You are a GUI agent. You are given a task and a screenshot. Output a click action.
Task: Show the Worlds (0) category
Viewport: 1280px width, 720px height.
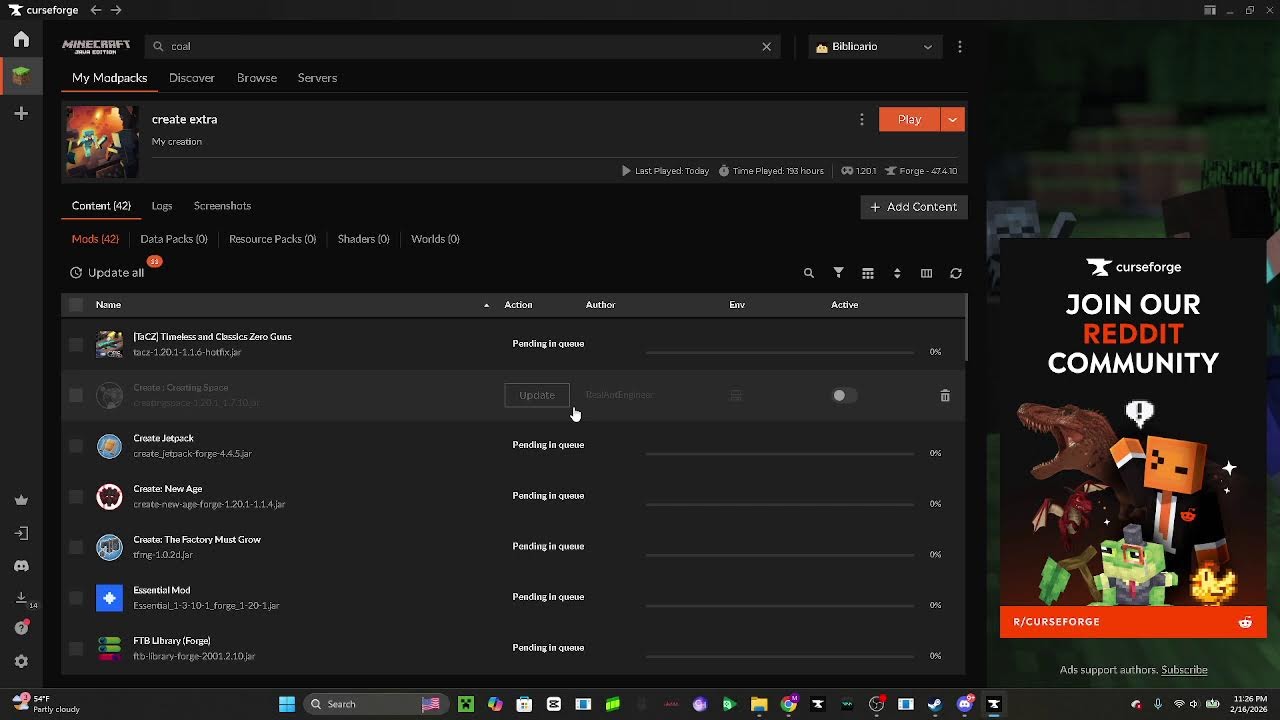435,239
